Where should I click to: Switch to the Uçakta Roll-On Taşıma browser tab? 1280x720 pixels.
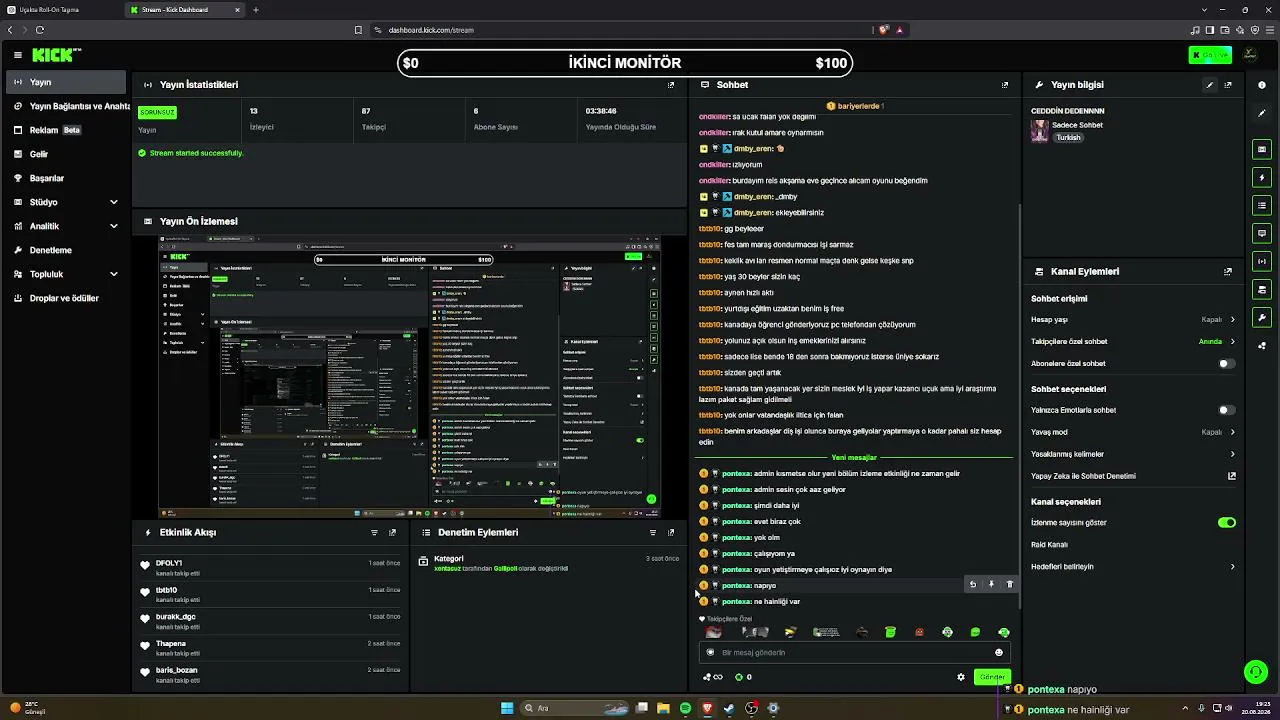tap(60, 10)
